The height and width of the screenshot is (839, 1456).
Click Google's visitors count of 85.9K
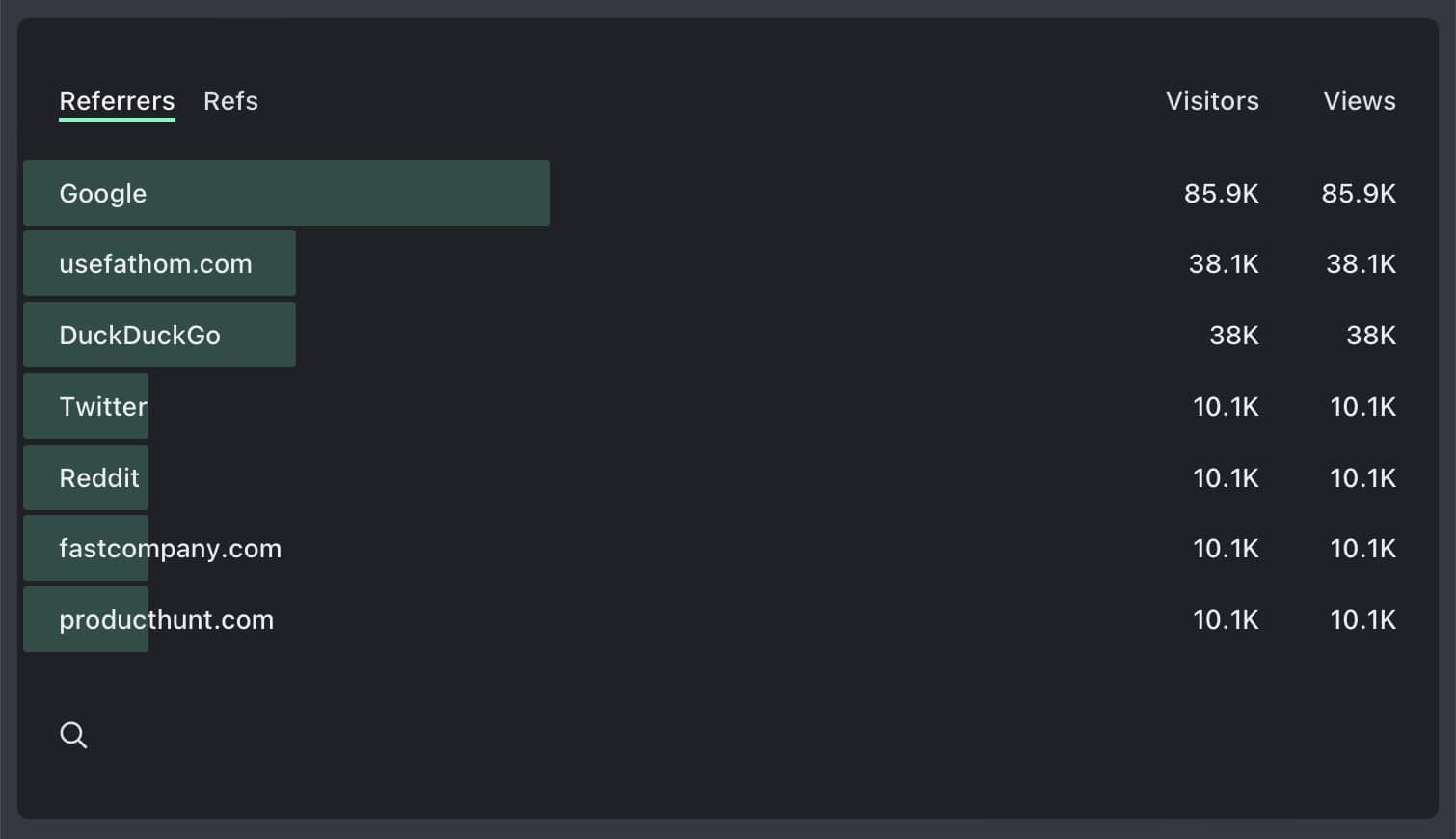[1222, 193]
